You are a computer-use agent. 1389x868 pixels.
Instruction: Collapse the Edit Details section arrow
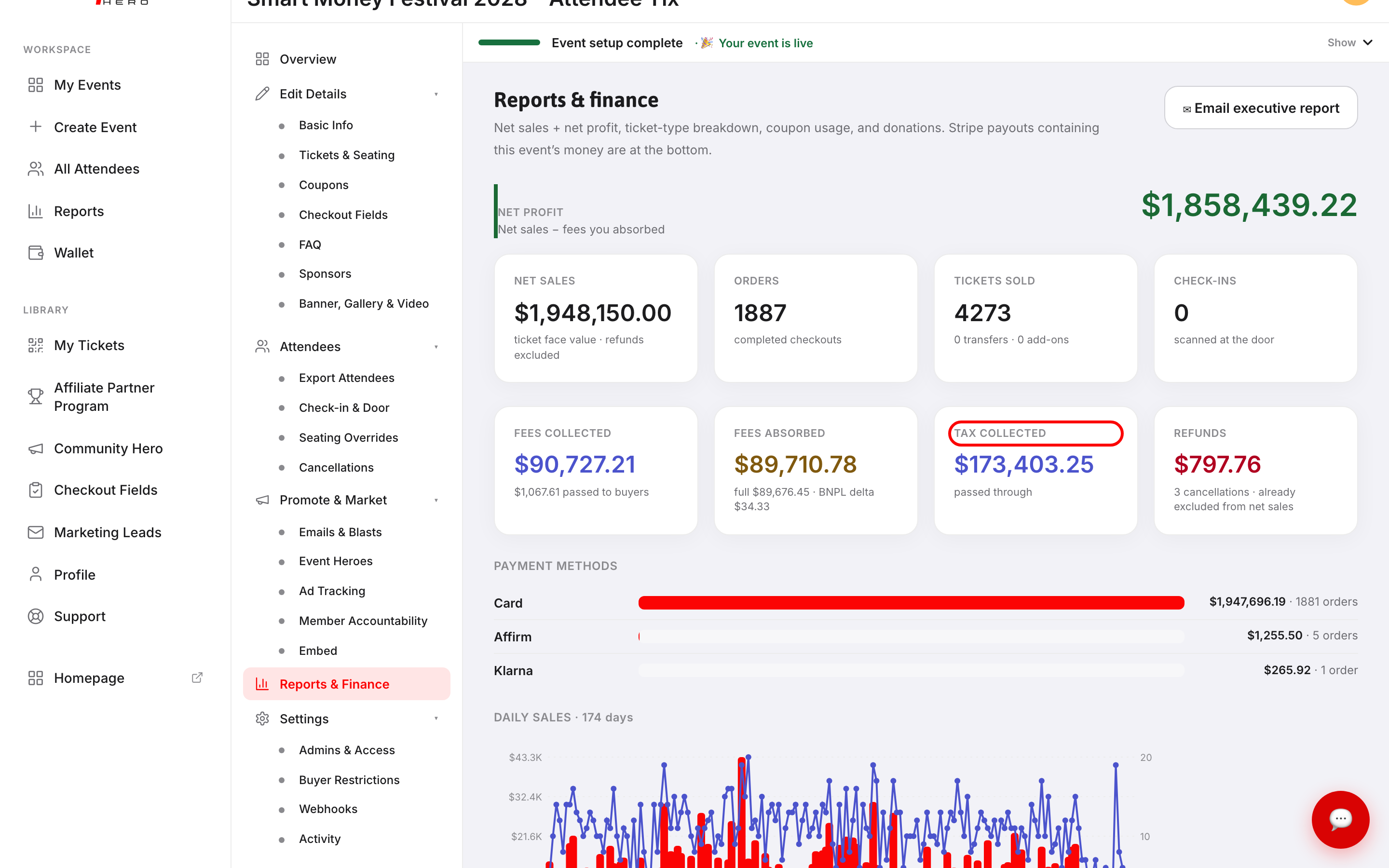click(x=436, y=94)
